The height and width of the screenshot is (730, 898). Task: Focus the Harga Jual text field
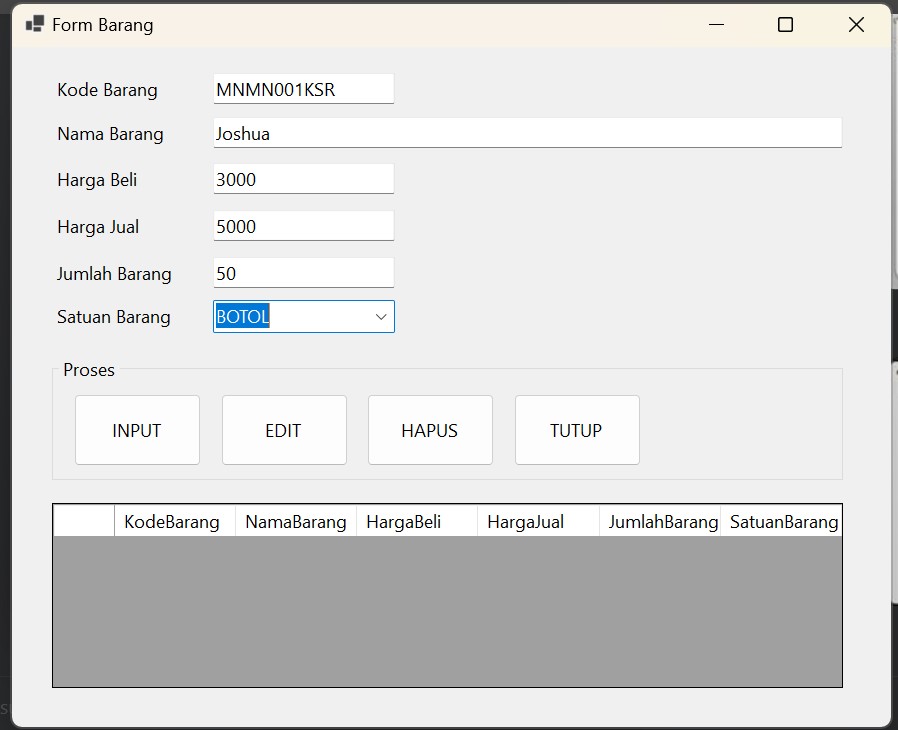click(x=304, y=226)
